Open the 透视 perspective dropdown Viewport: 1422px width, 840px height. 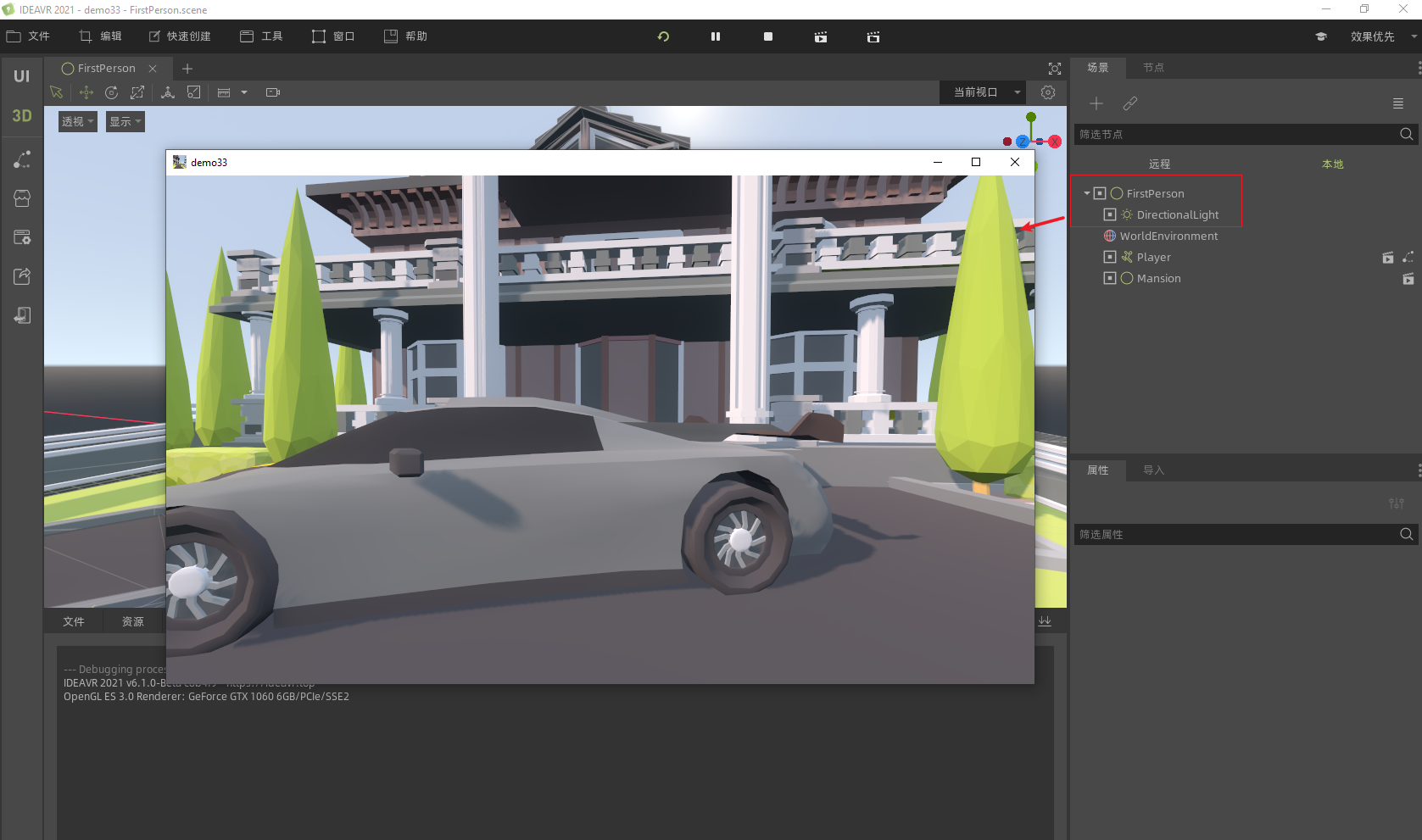coord(78,121)
